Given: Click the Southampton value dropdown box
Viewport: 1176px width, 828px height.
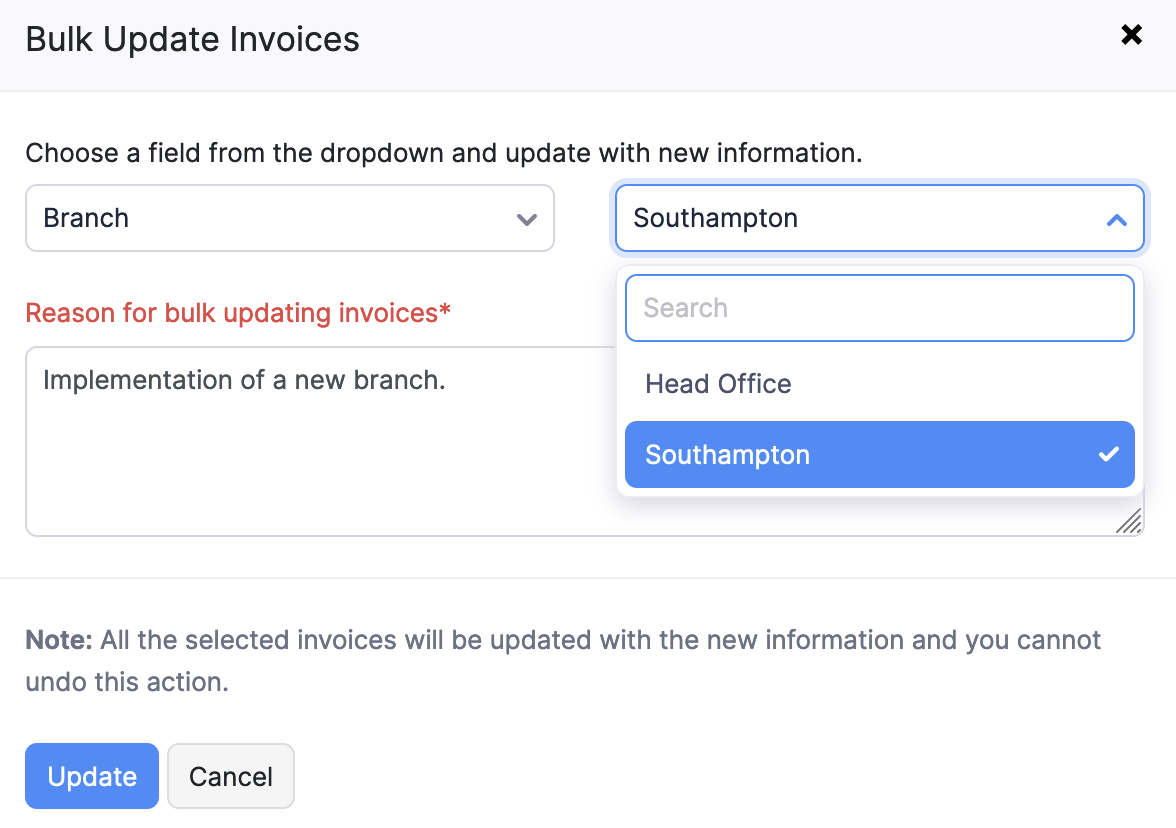Looking at the screenshot, I should [x=860, y=218].
